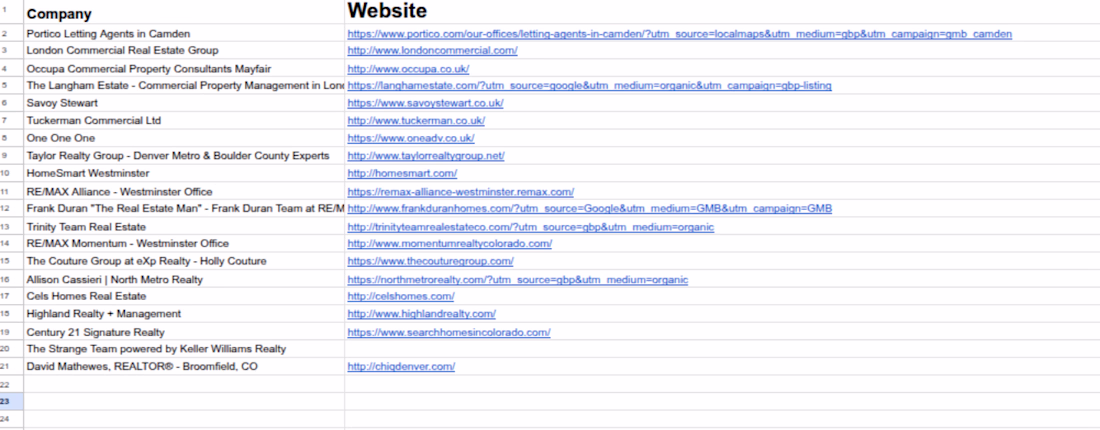Click the RE/MAX Alliance - Westminster Office cell
1100x430 pixels.
click(184, 191)
